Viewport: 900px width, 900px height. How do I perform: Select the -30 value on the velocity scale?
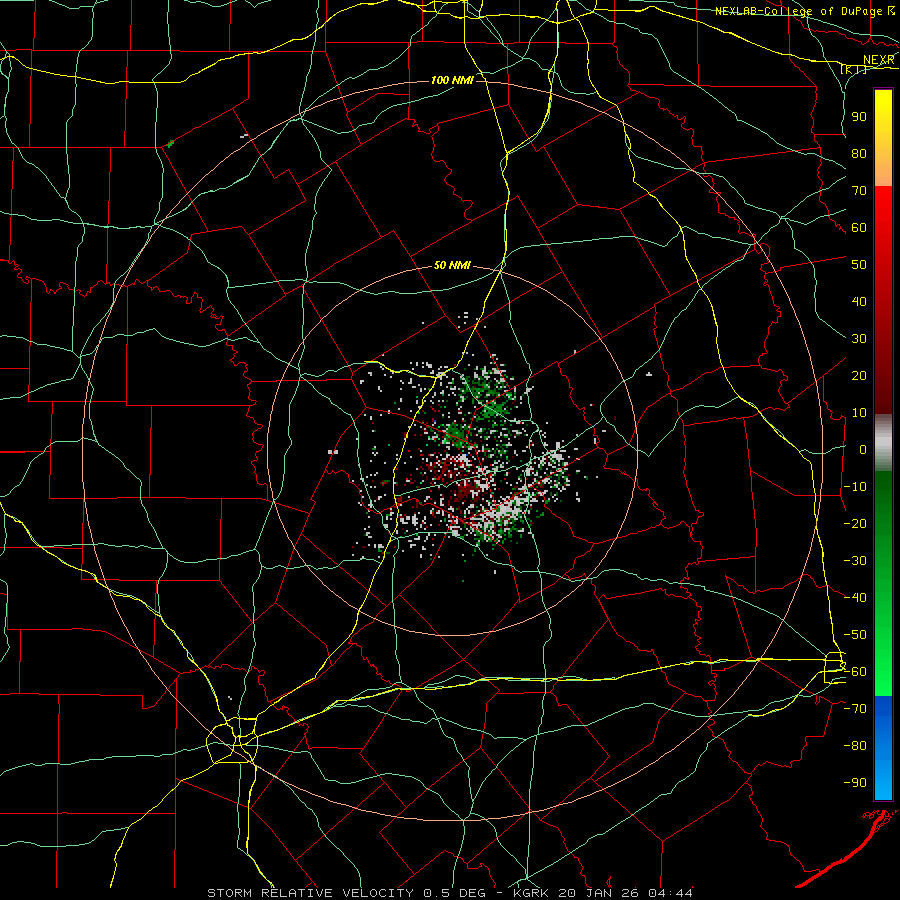pos(855,561)
